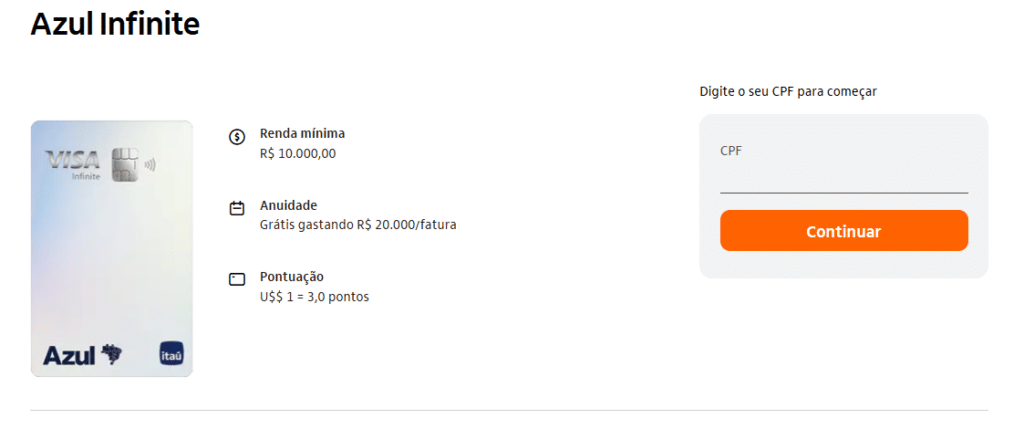Screen dimensions: 1024x429
Task: Focus the CPF input field
Action: point(844,179)
